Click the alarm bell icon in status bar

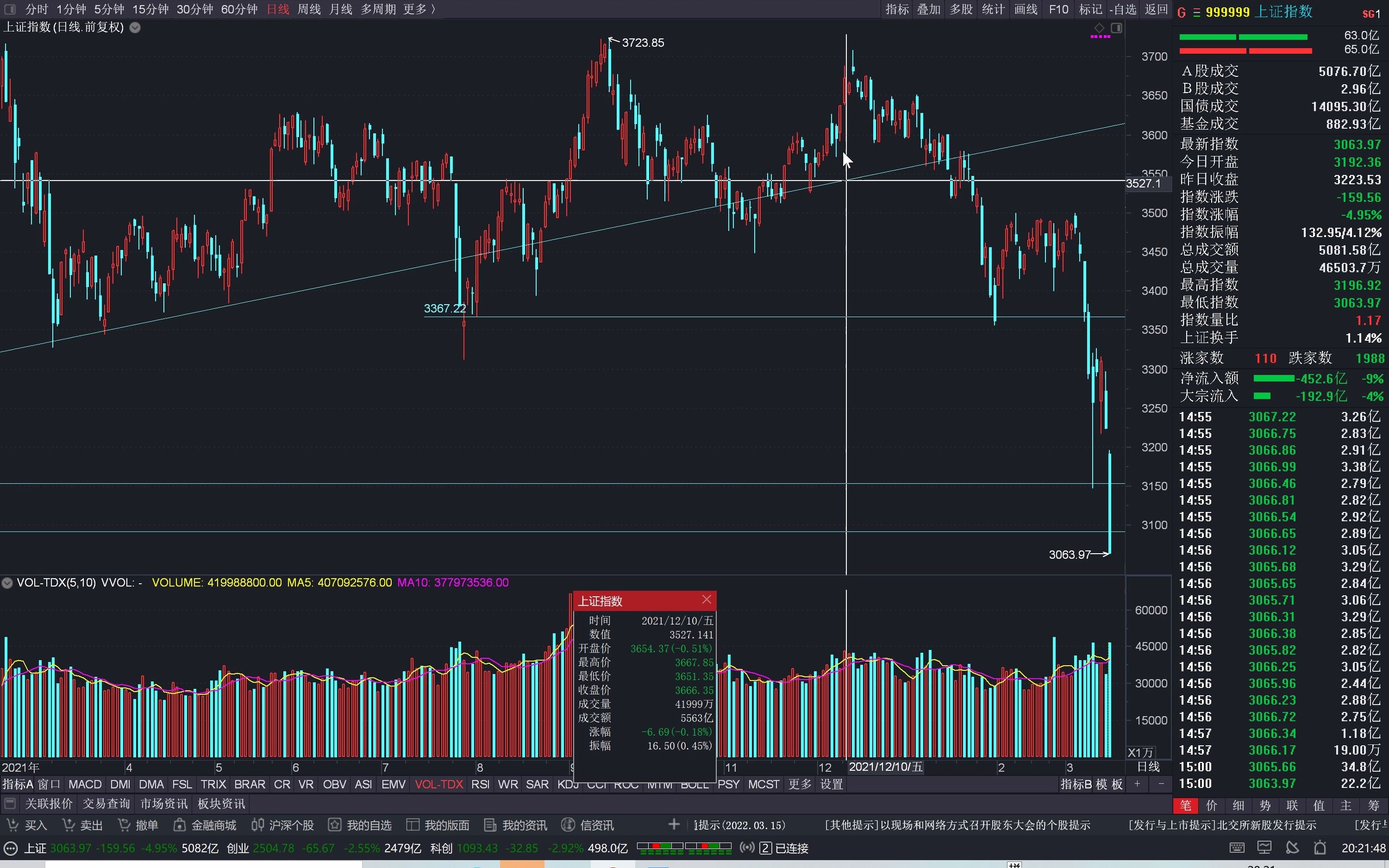click(x=1320, y=848)
